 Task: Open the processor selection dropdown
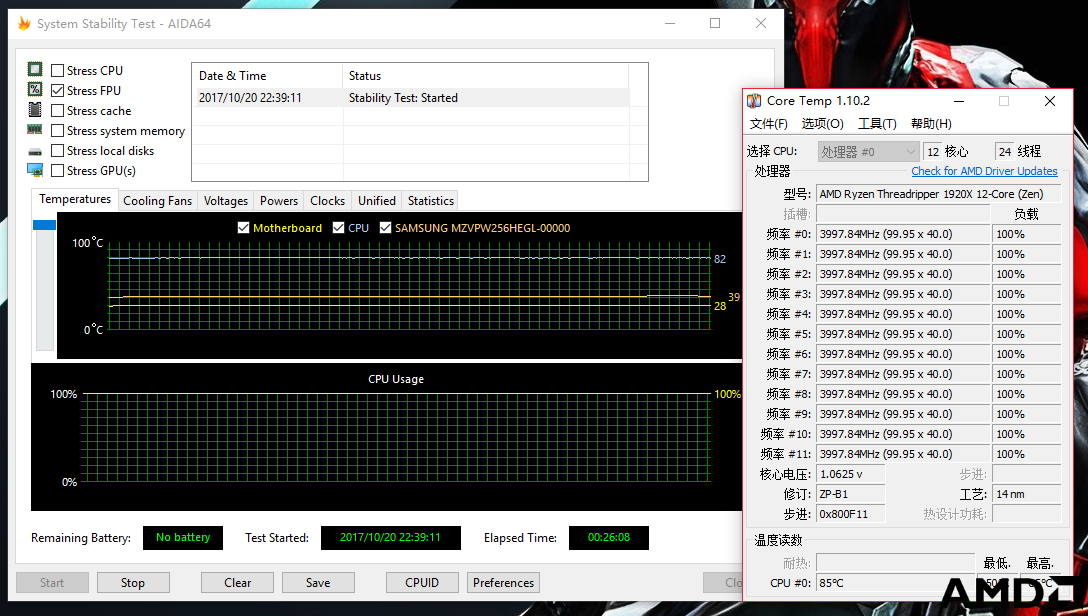(868, 151)
